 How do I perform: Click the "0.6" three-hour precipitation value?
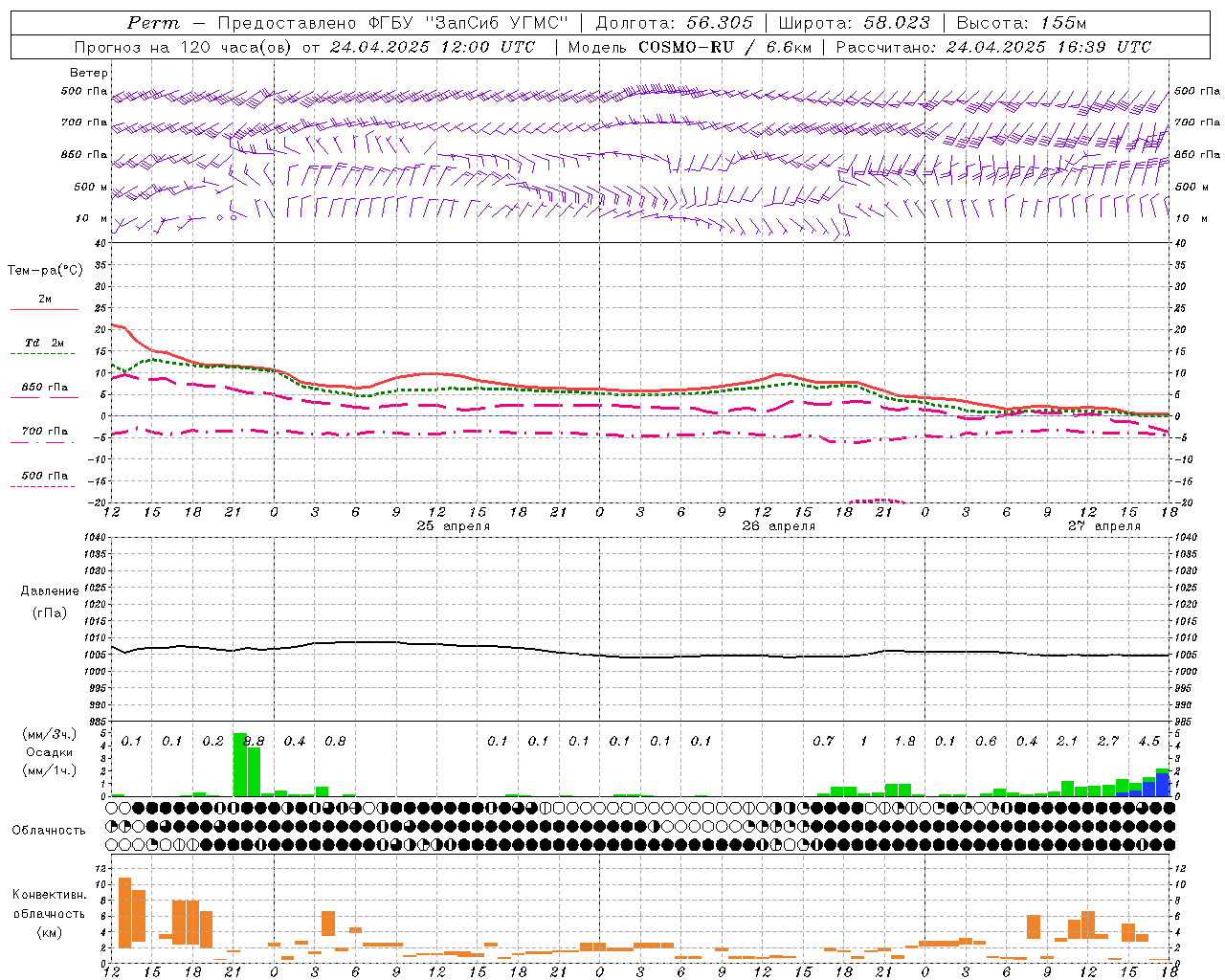tap(986, 741)
